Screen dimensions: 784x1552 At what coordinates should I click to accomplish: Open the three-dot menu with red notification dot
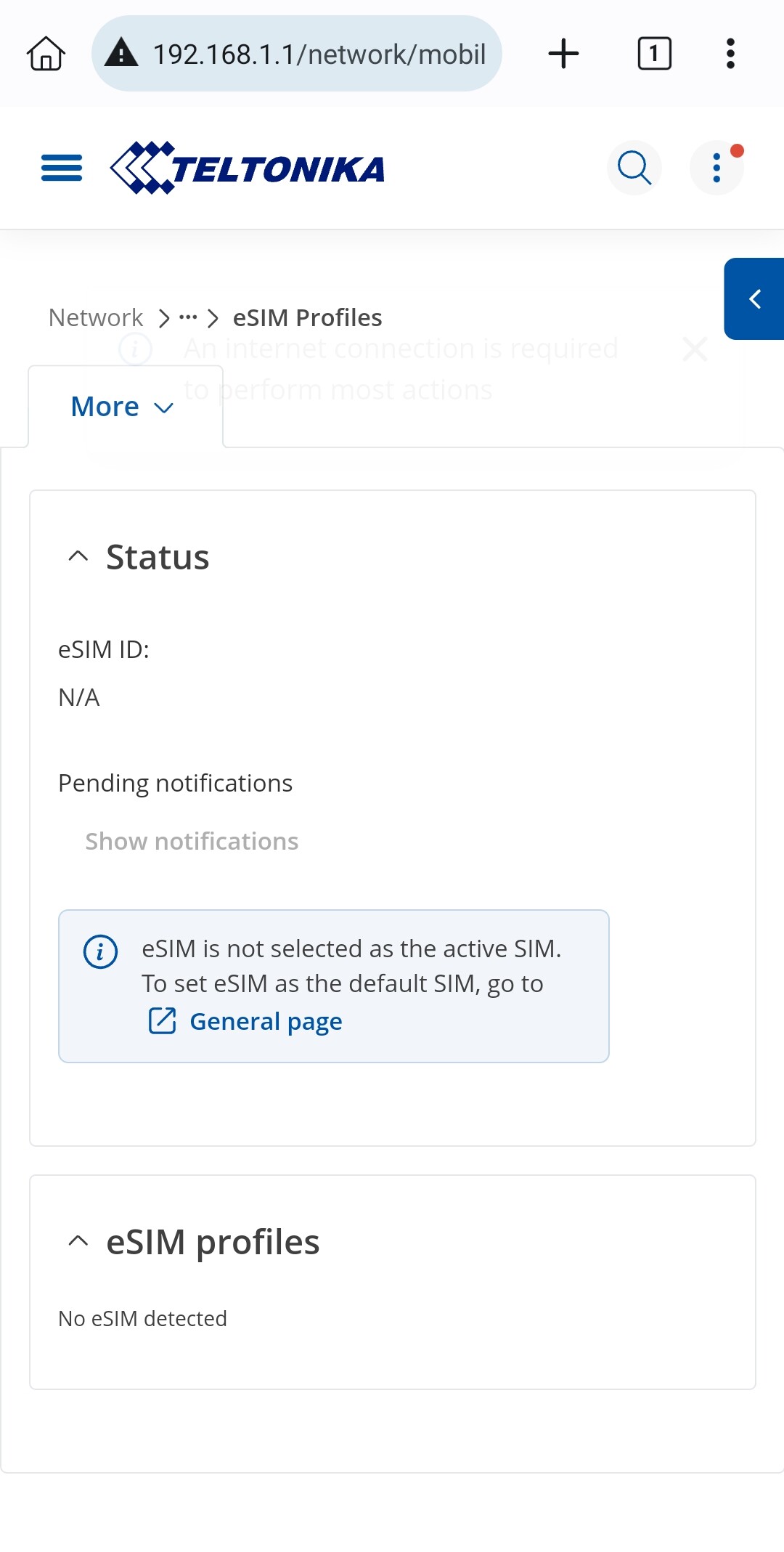(717, 168)
